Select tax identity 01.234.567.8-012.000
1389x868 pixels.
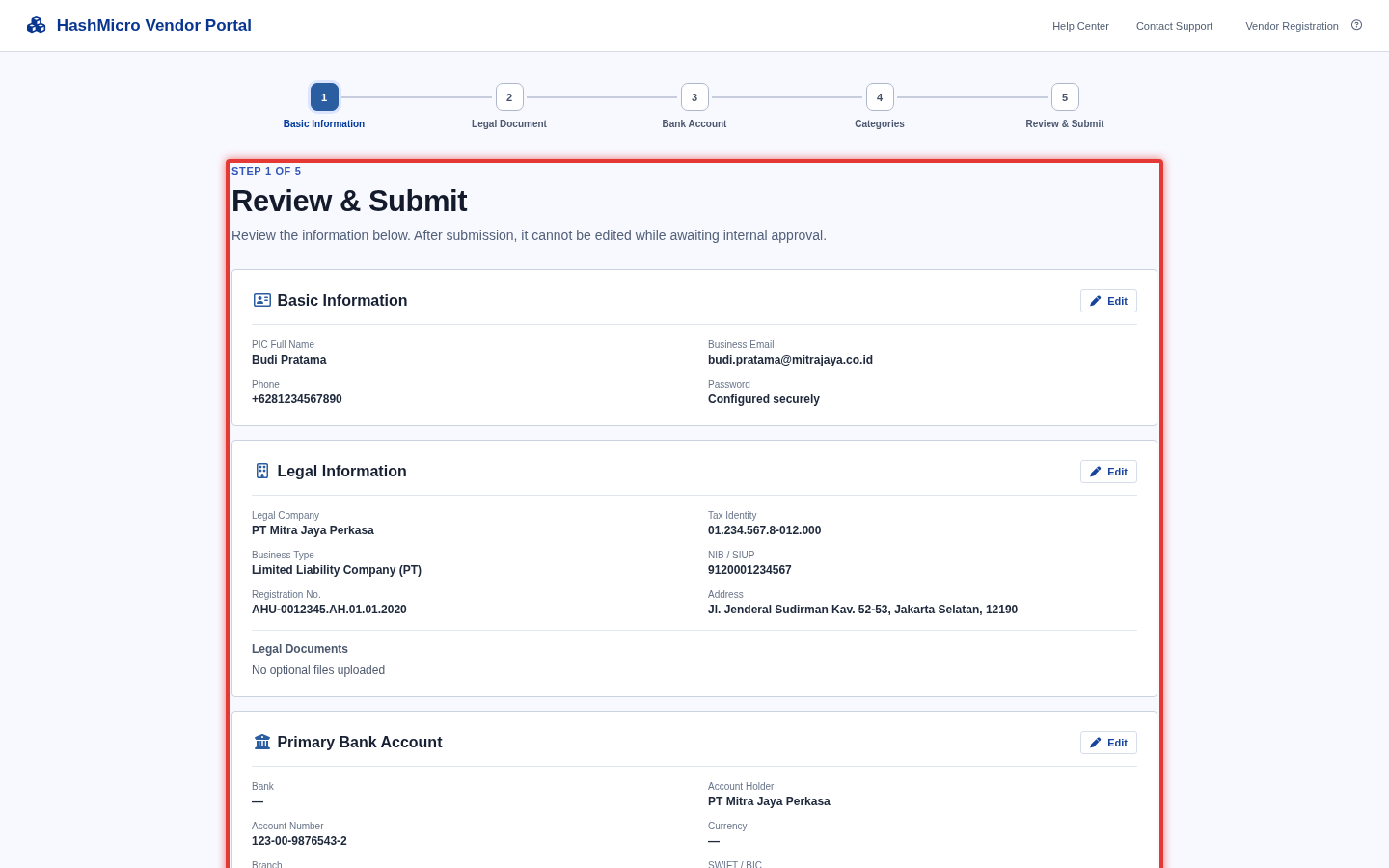pyautogui.click(x=765, y=530)
